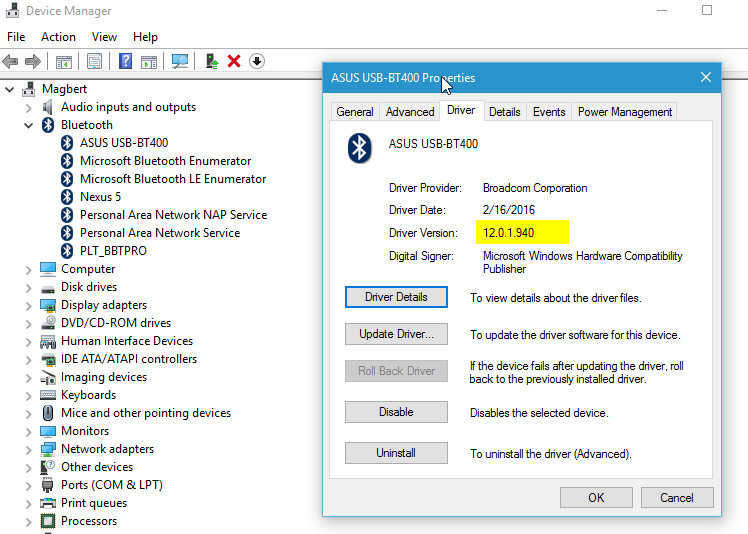Screen dimensions: 748x534
Task: Click the Driver Details button
Action: pos(396,297)
